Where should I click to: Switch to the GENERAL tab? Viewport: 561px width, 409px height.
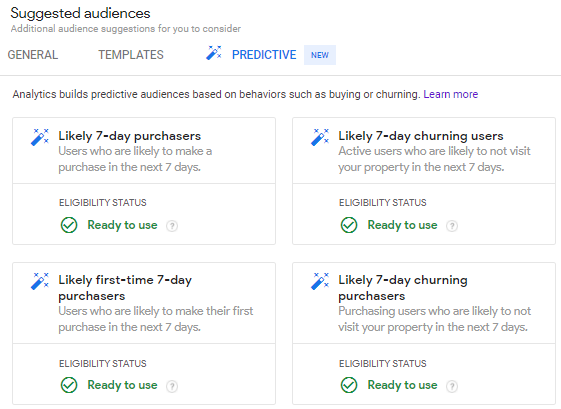(x=33, y=55)
